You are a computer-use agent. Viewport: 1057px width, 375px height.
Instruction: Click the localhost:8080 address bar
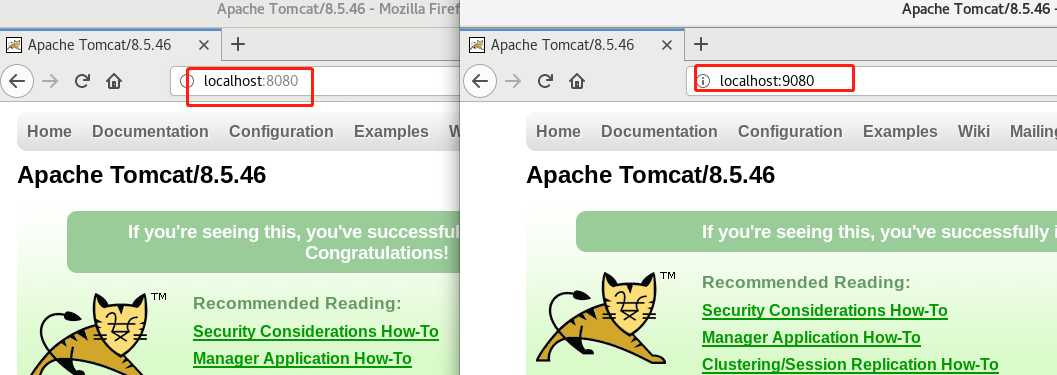[315, 82]
